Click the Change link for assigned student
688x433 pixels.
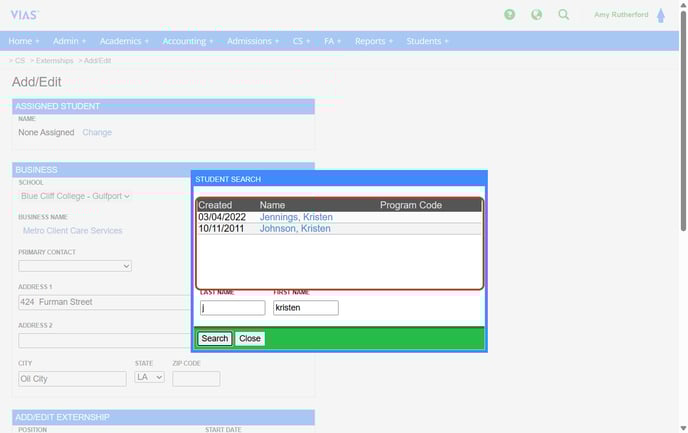[97, 132]
